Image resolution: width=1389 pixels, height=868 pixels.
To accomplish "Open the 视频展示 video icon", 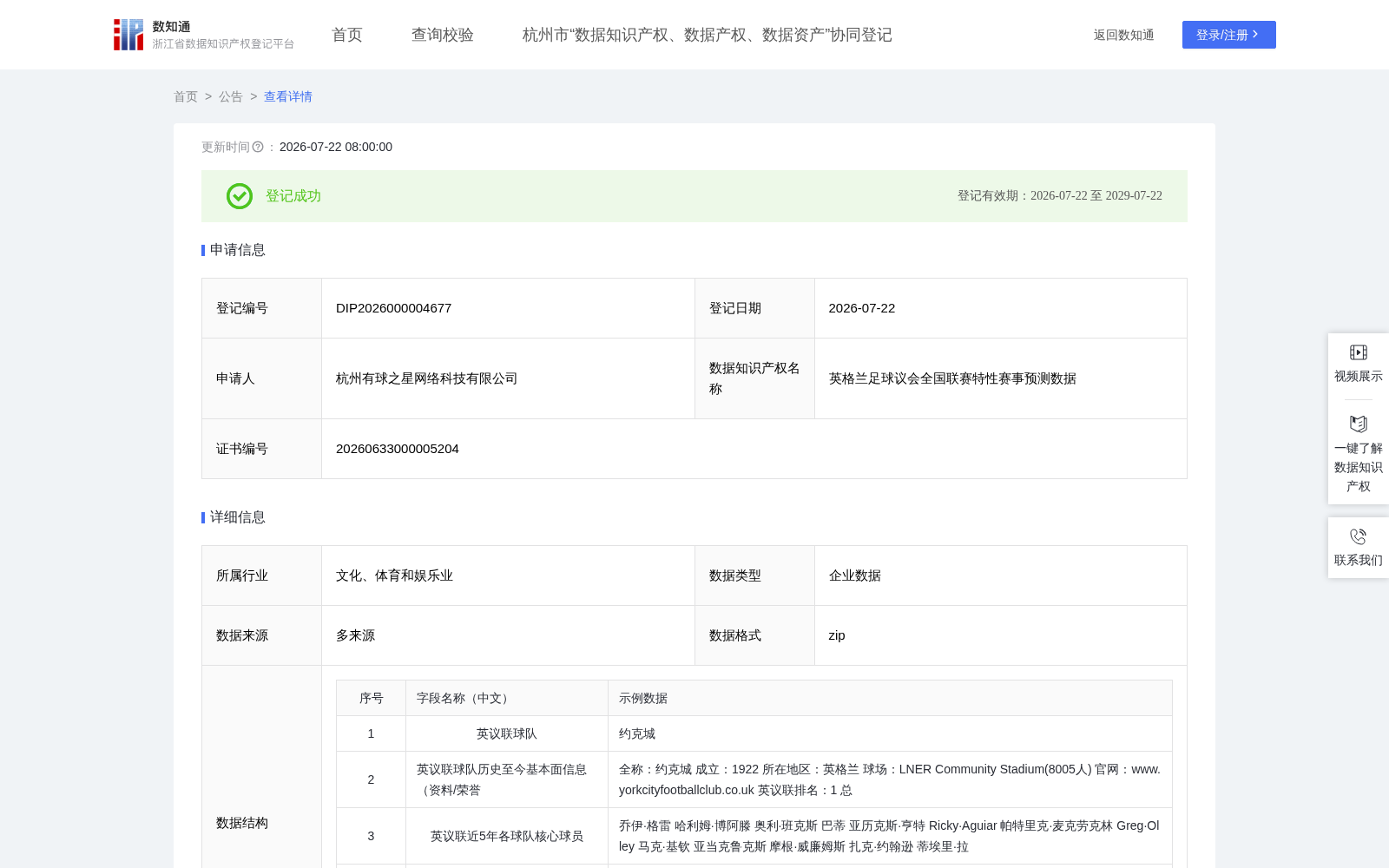I will (x=1359, y=352).
